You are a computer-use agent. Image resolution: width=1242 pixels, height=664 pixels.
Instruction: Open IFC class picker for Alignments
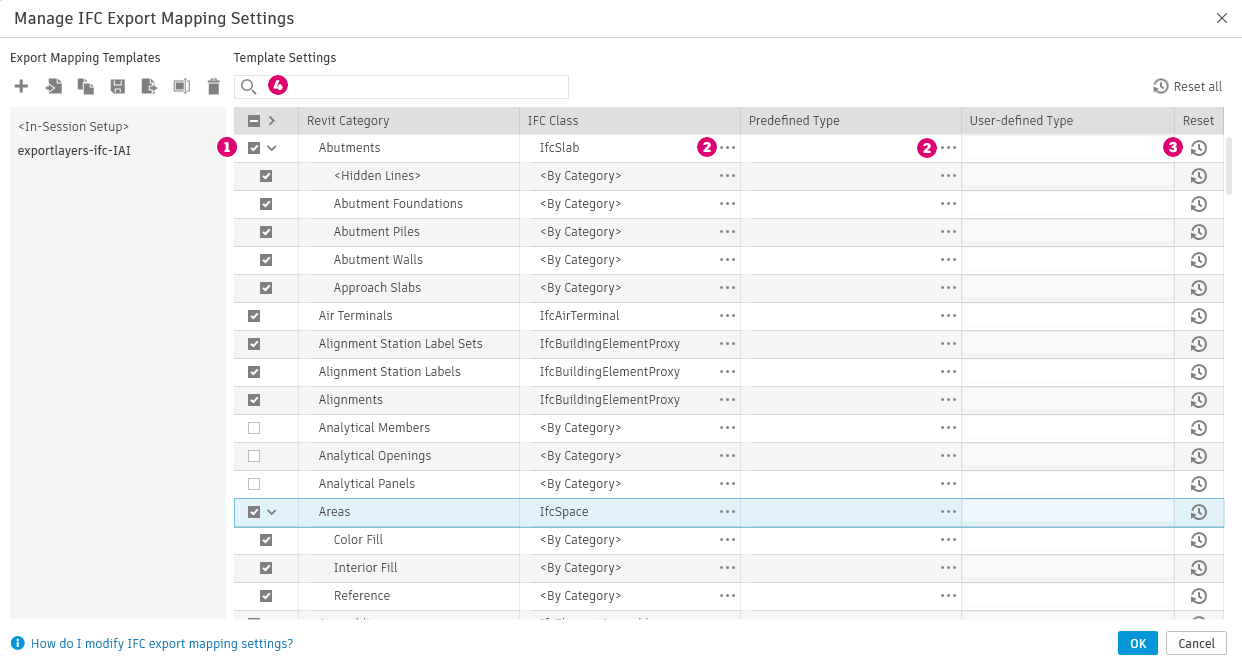[x=727, y=400]
